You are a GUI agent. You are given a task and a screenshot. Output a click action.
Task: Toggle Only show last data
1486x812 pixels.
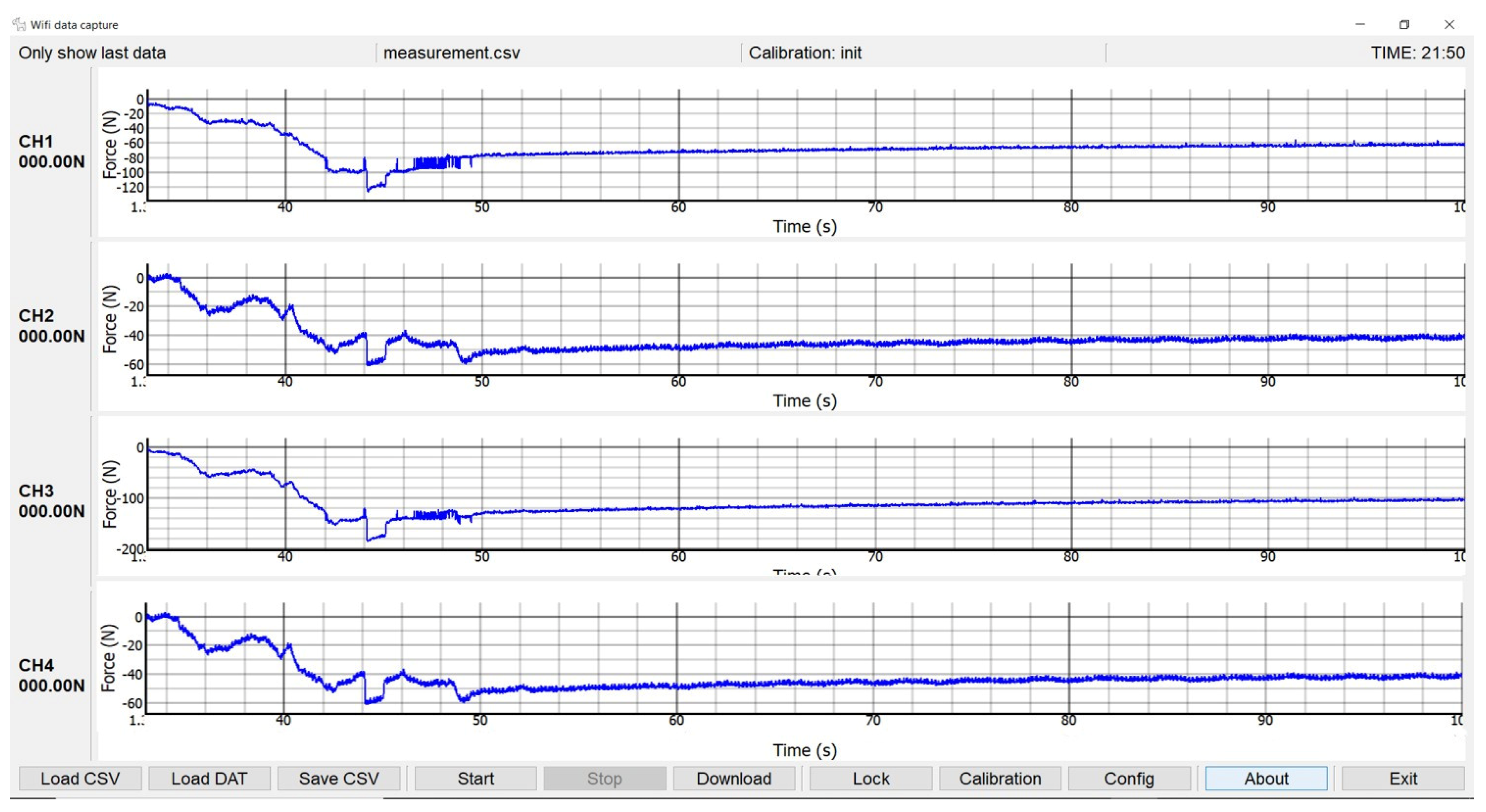pyautogui.click(x=92, y=53)
